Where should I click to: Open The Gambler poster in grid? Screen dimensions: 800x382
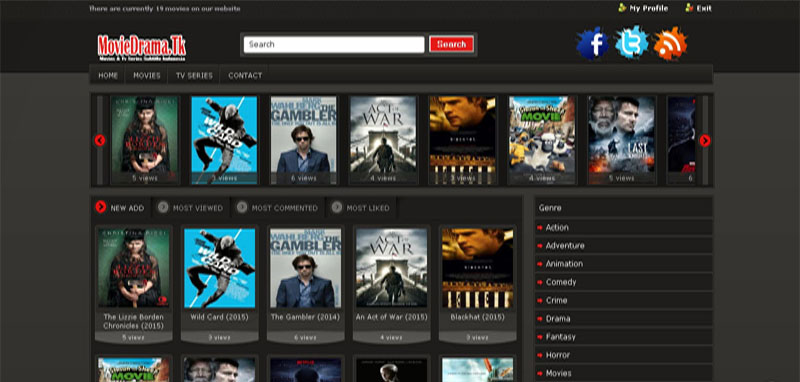[x=306, y=267]
